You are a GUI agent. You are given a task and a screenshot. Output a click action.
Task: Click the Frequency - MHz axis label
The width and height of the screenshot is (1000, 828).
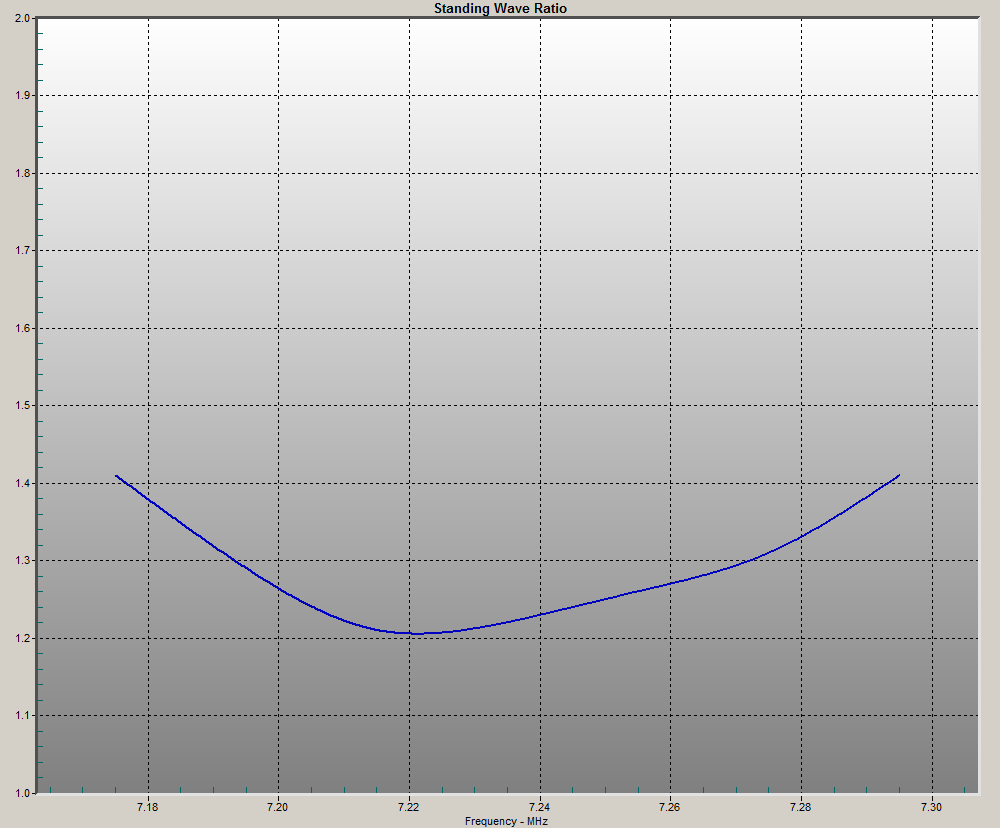[x=507, y=821]
